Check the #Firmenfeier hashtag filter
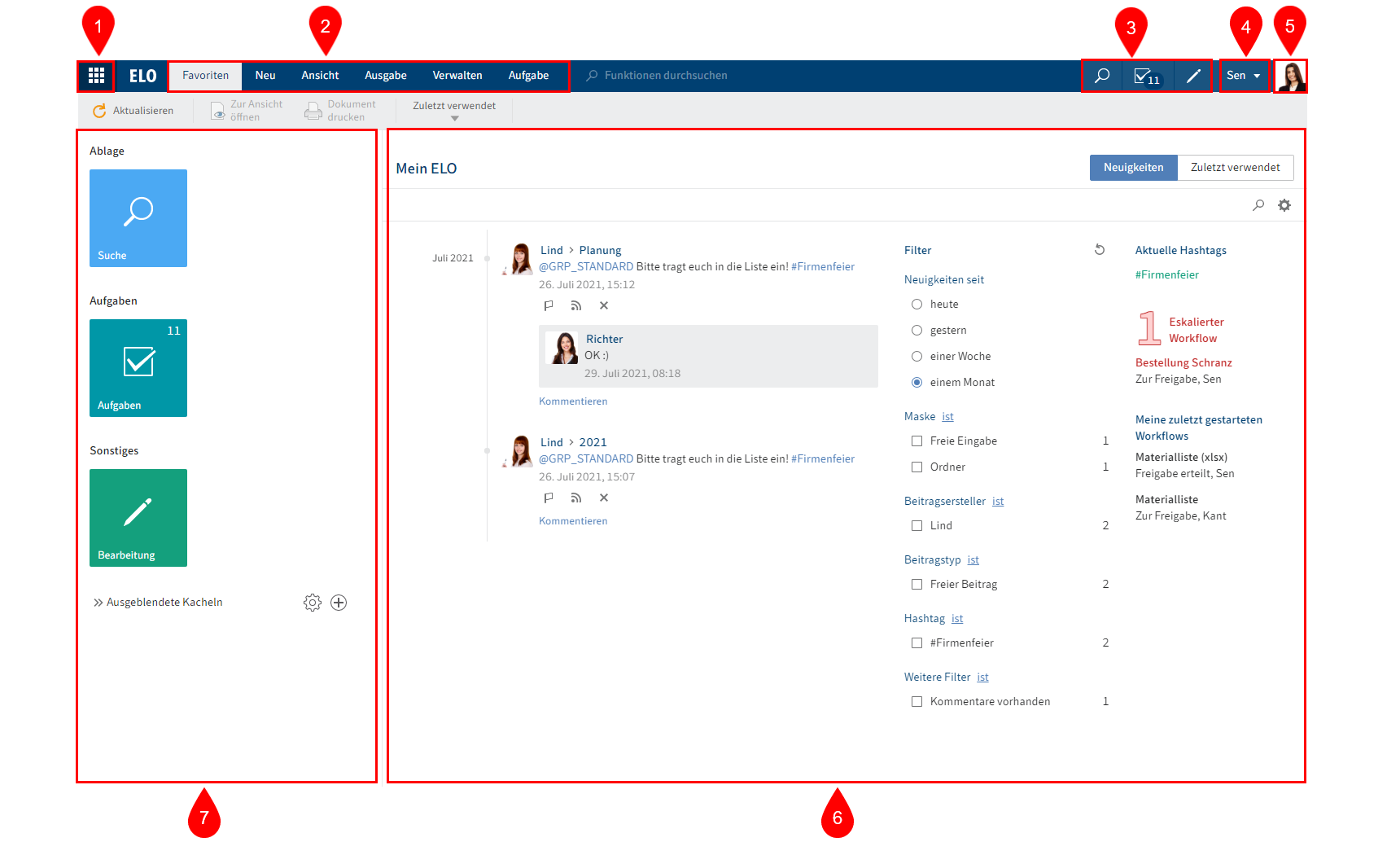Viewport: 1400px width, 864px height. pyautogui.click(x=917, y=643)
